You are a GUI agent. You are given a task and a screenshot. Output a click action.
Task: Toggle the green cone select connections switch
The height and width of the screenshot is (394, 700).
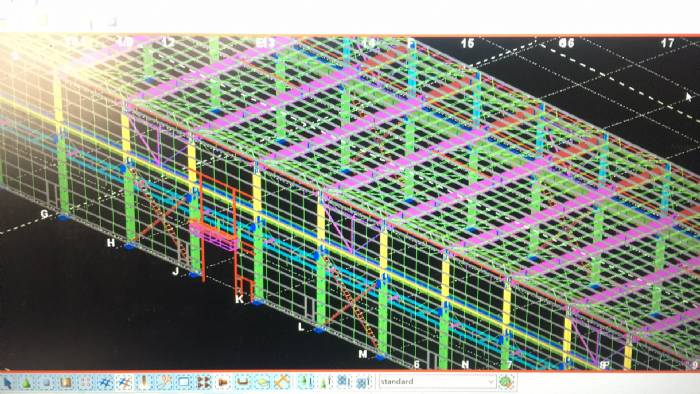(x=26, y=382)
